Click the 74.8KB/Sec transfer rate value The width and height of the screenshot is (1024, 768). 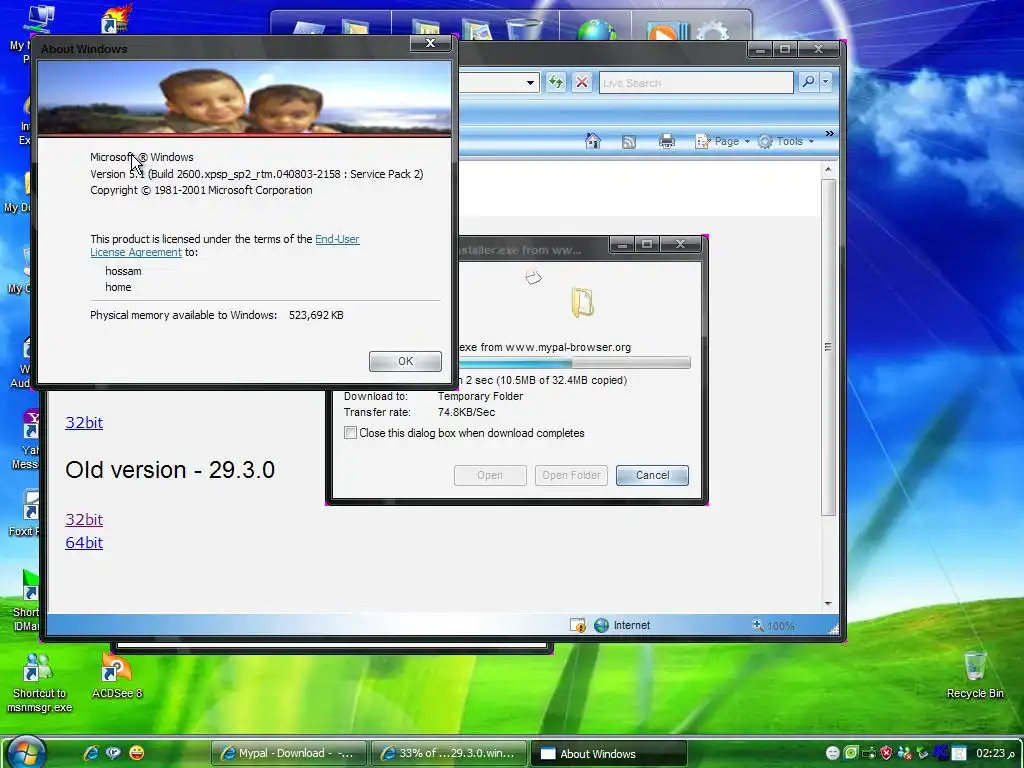point(466,412)
